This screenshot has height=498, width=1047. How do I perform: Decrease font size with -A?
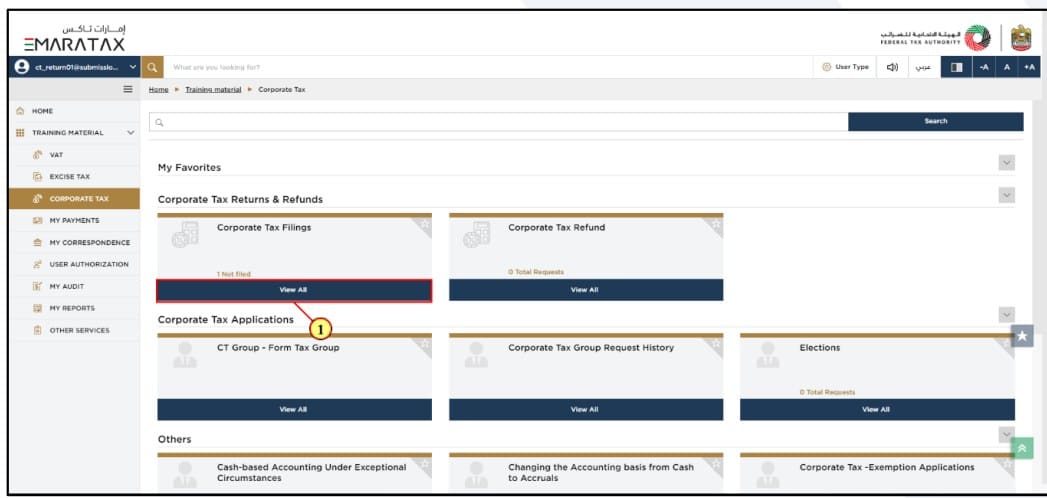coord(984,67)
